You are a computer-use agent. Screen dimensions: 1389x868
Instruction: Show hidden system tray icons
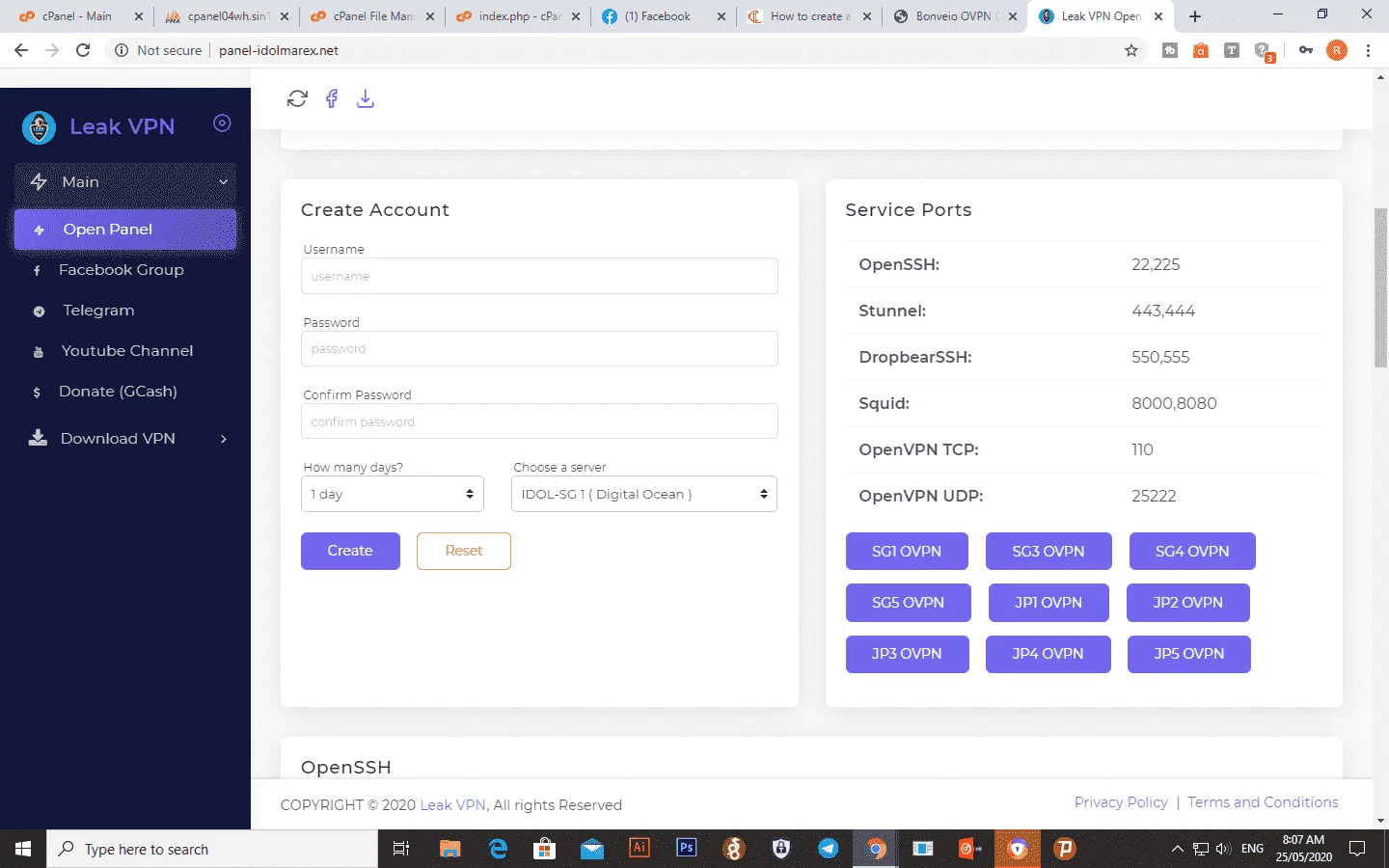coord(1177,849)
